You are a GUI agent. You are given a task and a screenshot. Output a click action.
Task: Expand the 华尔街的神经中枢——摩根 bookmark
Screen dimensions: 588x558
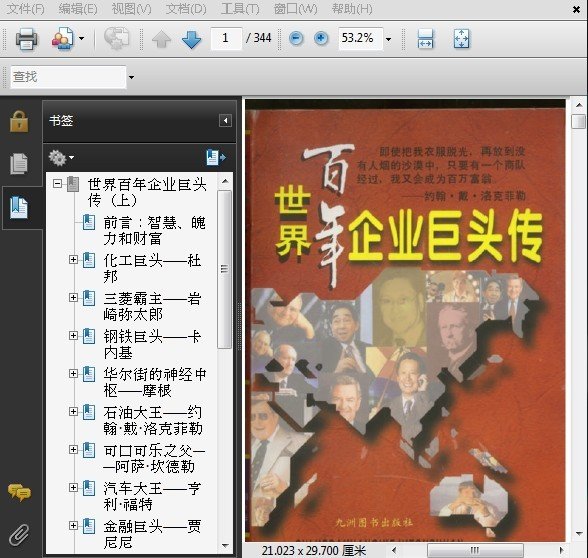tap(74, 374)
